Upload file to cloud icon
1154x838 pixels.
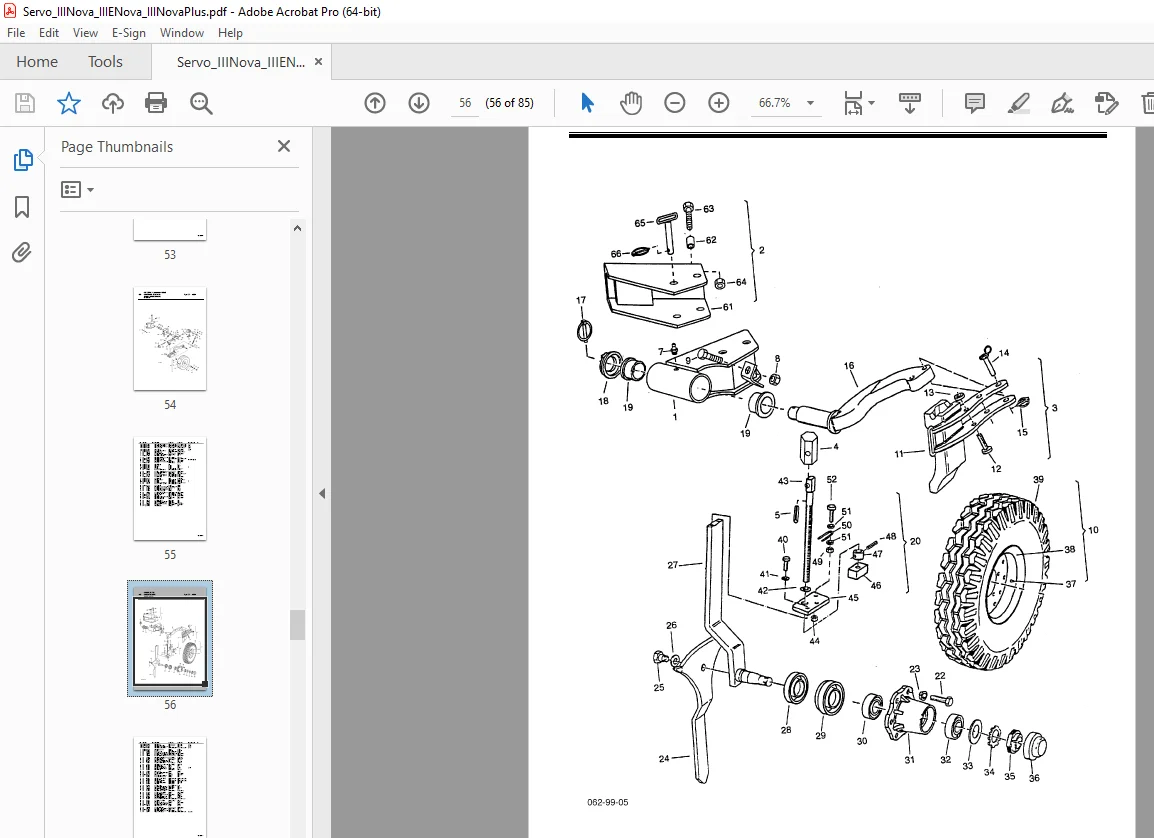pyautogui.click(x=113, y=103)
